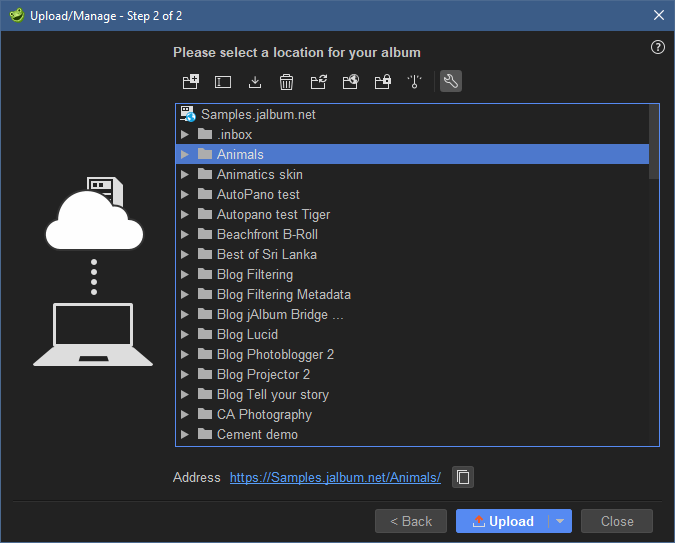Viewport: 675px width, 543px height.
Task: Copy address with the clipboard icon
Action: click(463, 477)
